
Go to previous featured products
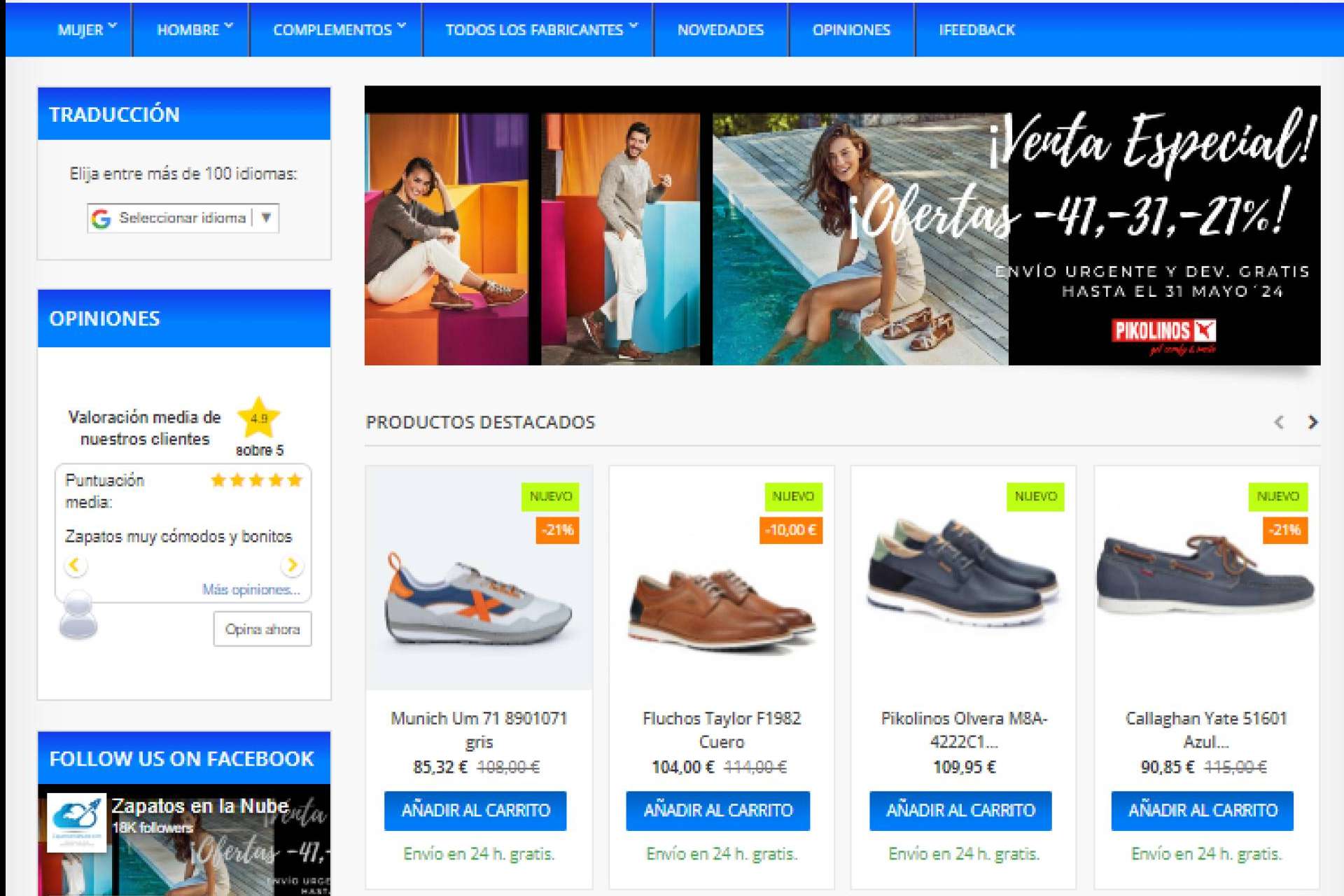pos(1279,422)
